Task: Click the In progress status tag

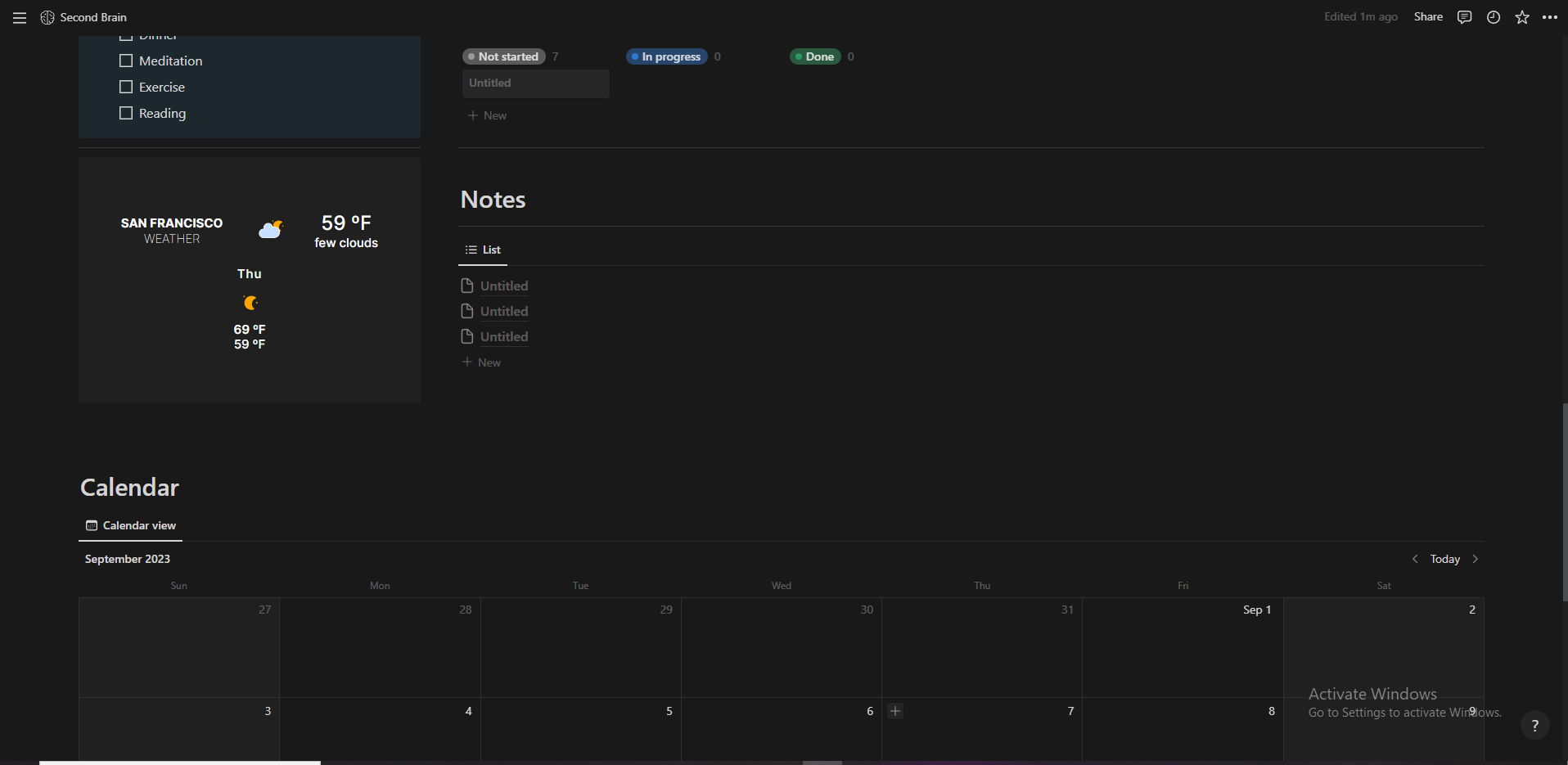Action: 667,56
